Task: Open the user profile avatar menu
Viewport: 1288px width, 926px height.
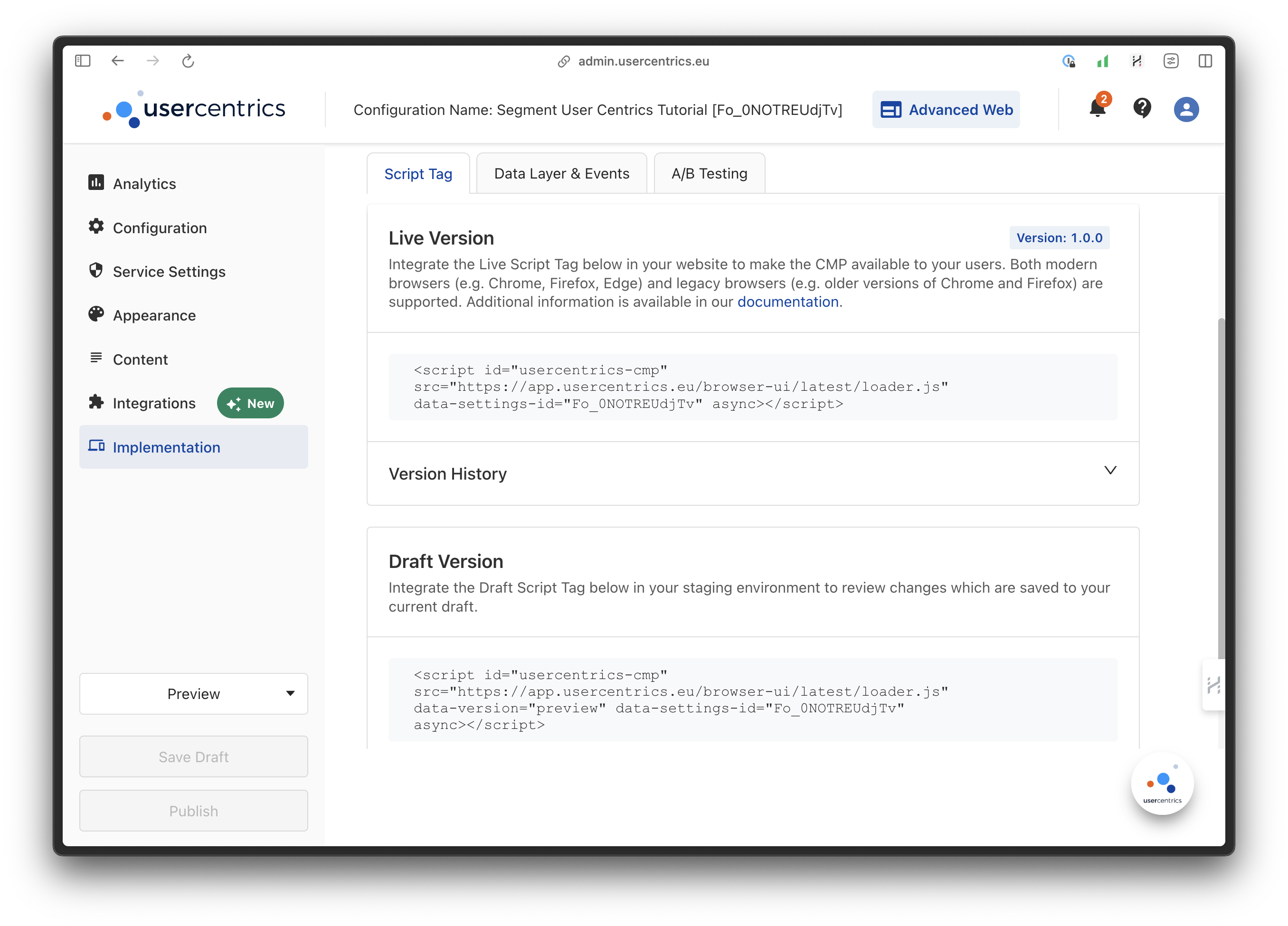Action: pyautogui.click(x=1186, y=110)
